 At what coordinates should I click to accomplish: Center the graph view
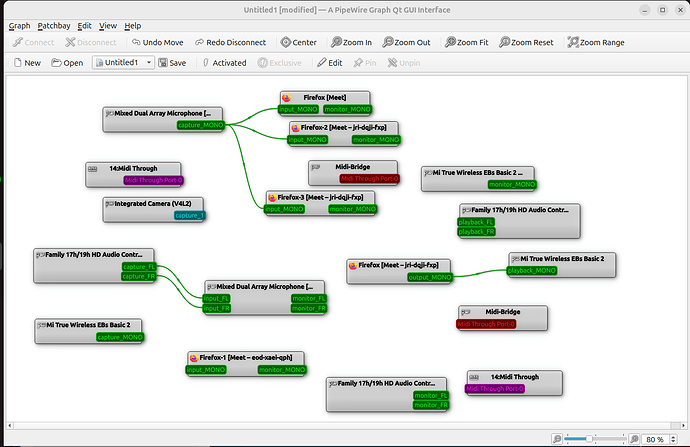[x=299, y=42]
